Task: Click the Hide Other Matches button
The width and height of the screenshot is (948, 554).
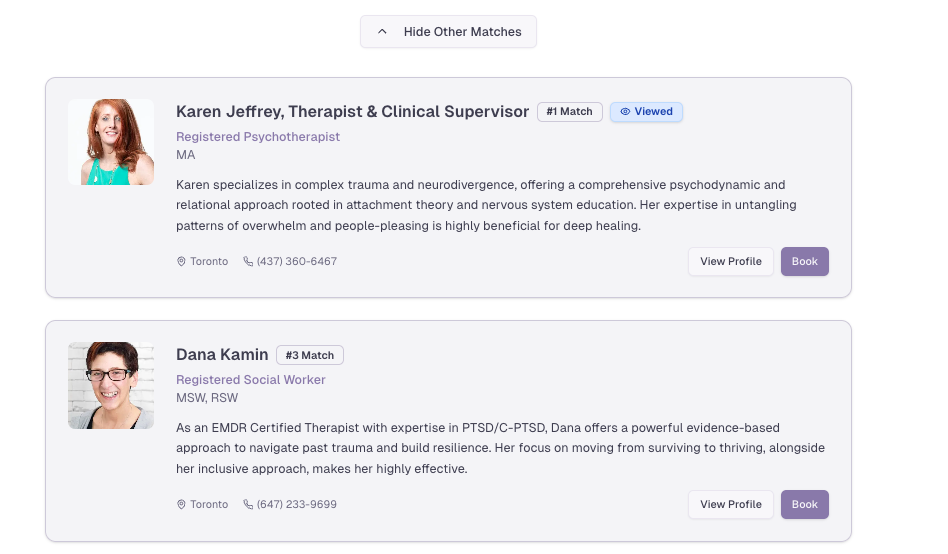Action: pos(448,32)
